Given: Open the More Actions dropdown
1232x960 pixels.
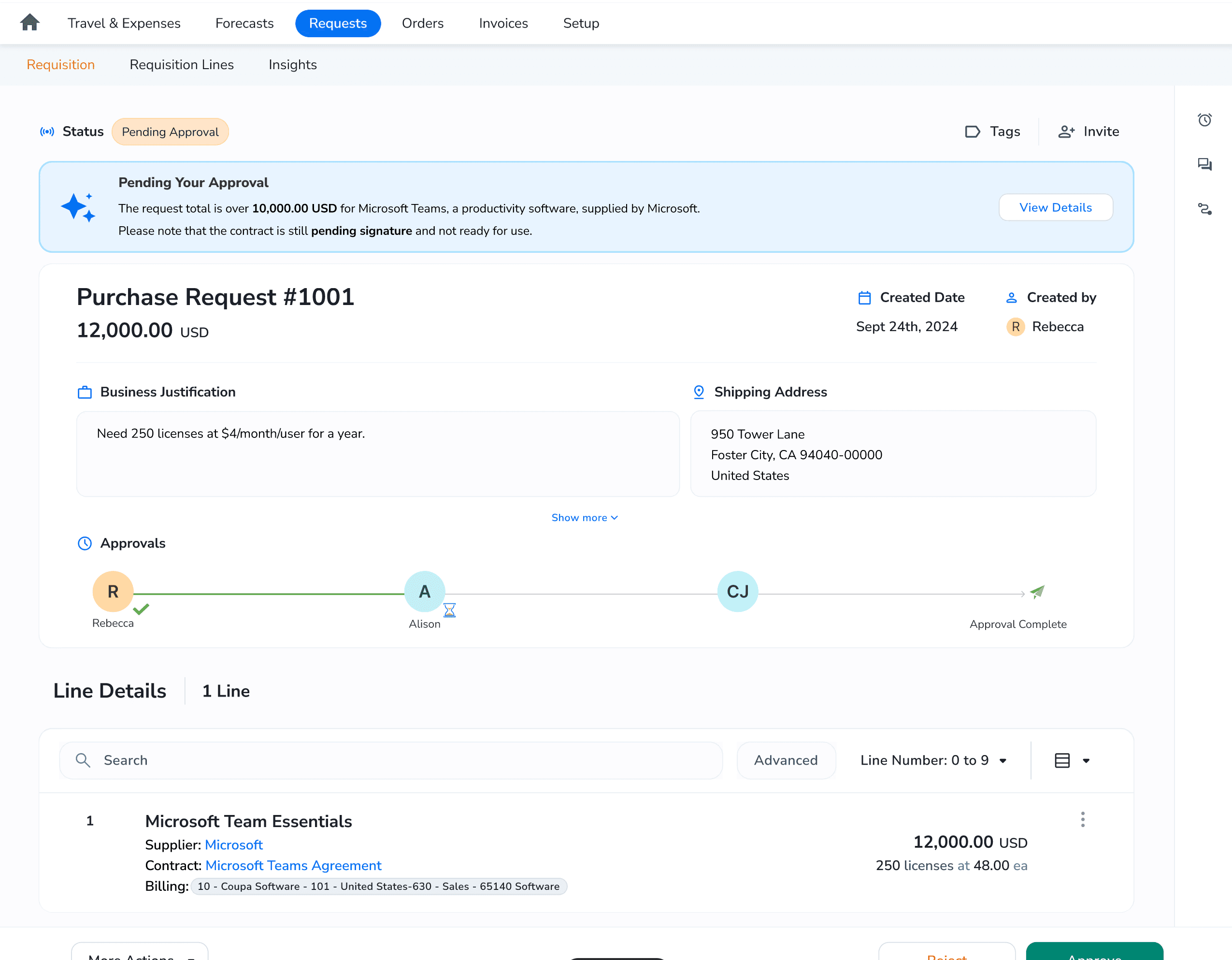Looking at the screenshot, I should pos(139,951).
